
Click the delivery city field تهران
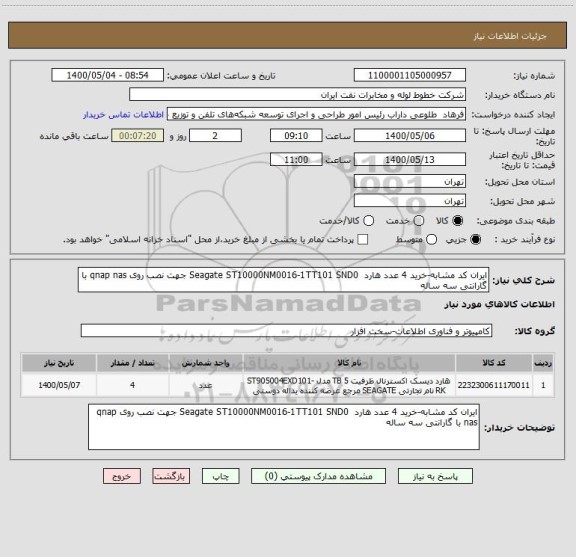410,201
